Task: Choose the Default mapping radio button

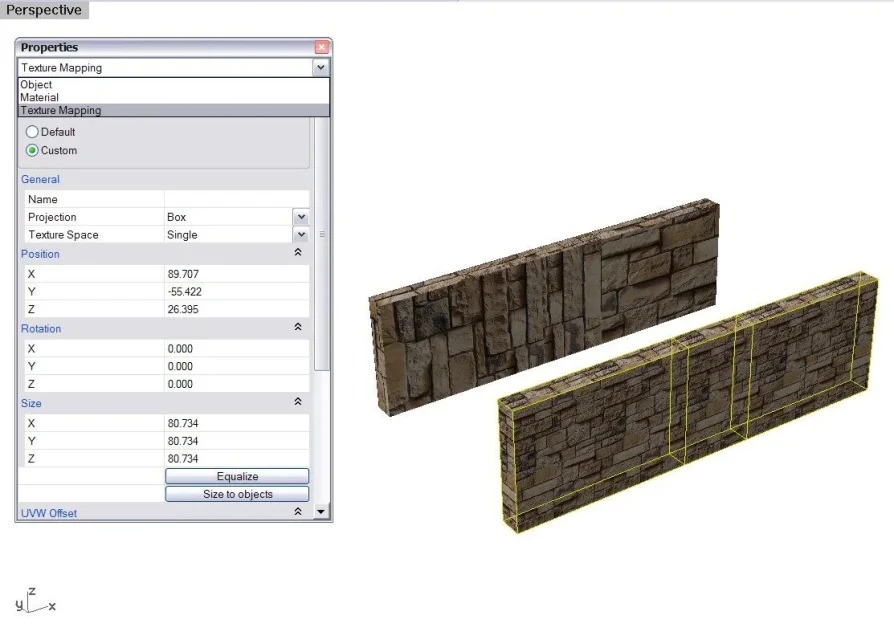Action: 32,132
